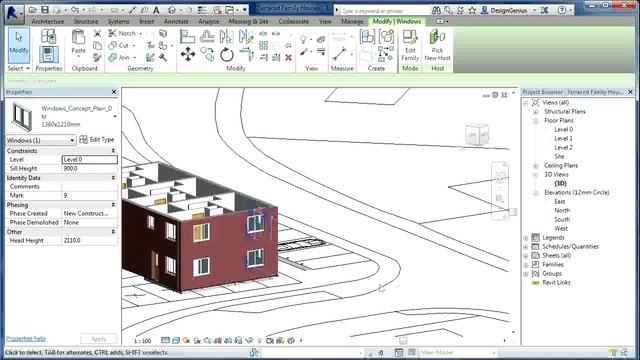Screen dimensions: 640x360
Task: Click the 1 : 100 view scale
Action: tap(142, 341)
